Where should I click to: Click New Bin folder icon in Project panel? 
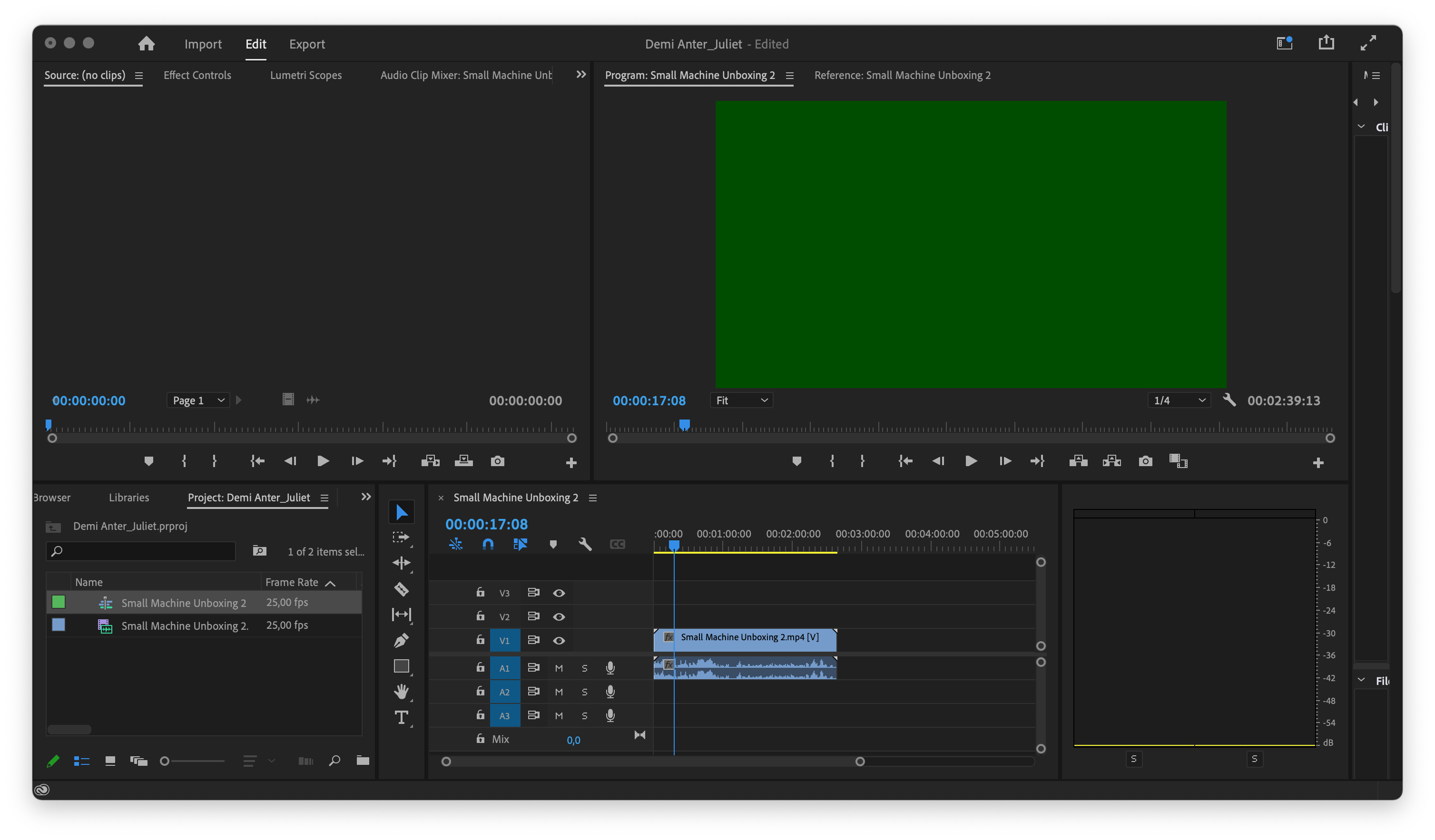363,761
